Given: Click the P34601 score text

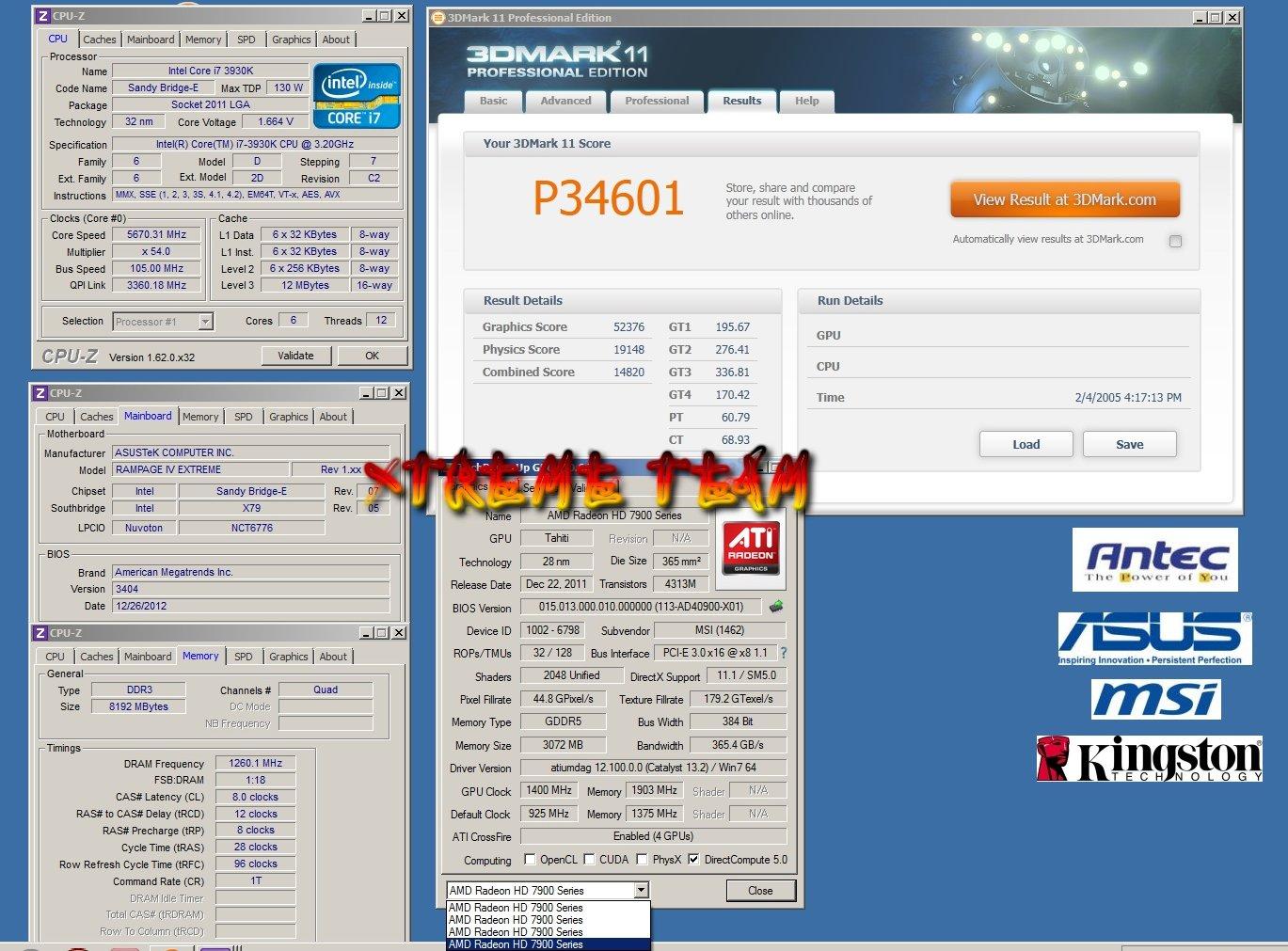Looking at the screenshot, I should (608, 198).
